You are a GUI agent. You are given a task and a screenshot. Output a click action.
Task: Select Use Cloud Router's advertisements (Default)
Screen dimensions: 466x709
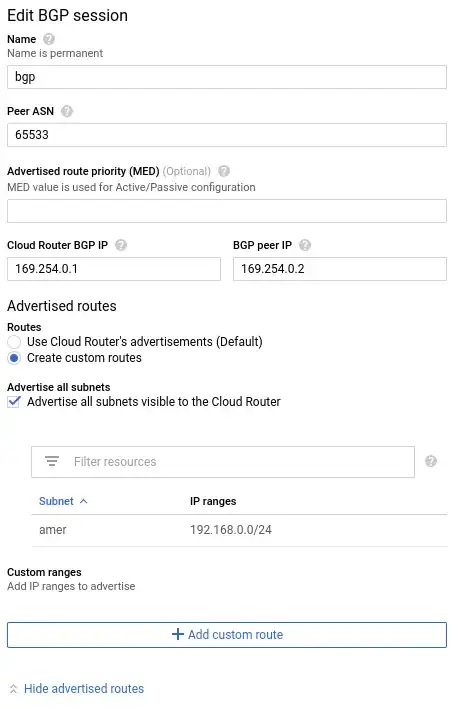14,342
